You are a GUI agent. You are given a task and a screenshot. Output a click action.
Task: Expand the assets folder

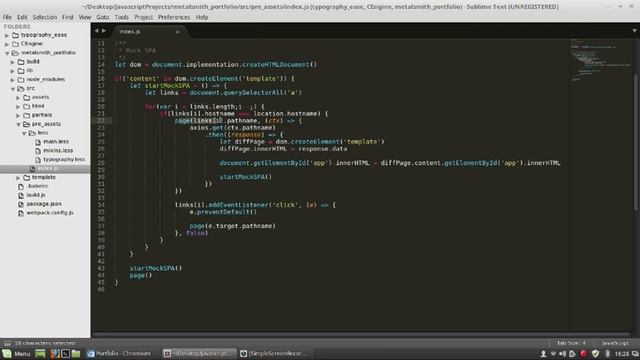coord(18,98)
